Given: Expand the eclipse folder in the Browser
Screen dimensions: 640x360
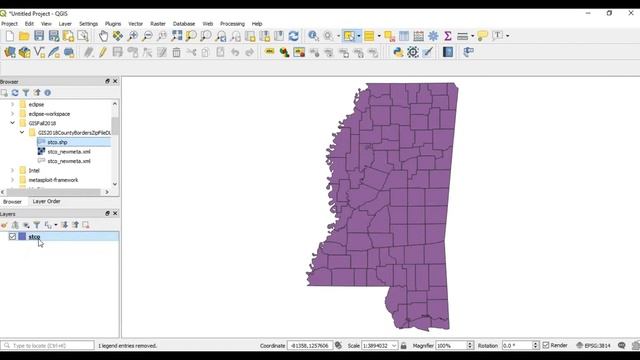Looking at the screenshot, I should click(x=12, y=104).
